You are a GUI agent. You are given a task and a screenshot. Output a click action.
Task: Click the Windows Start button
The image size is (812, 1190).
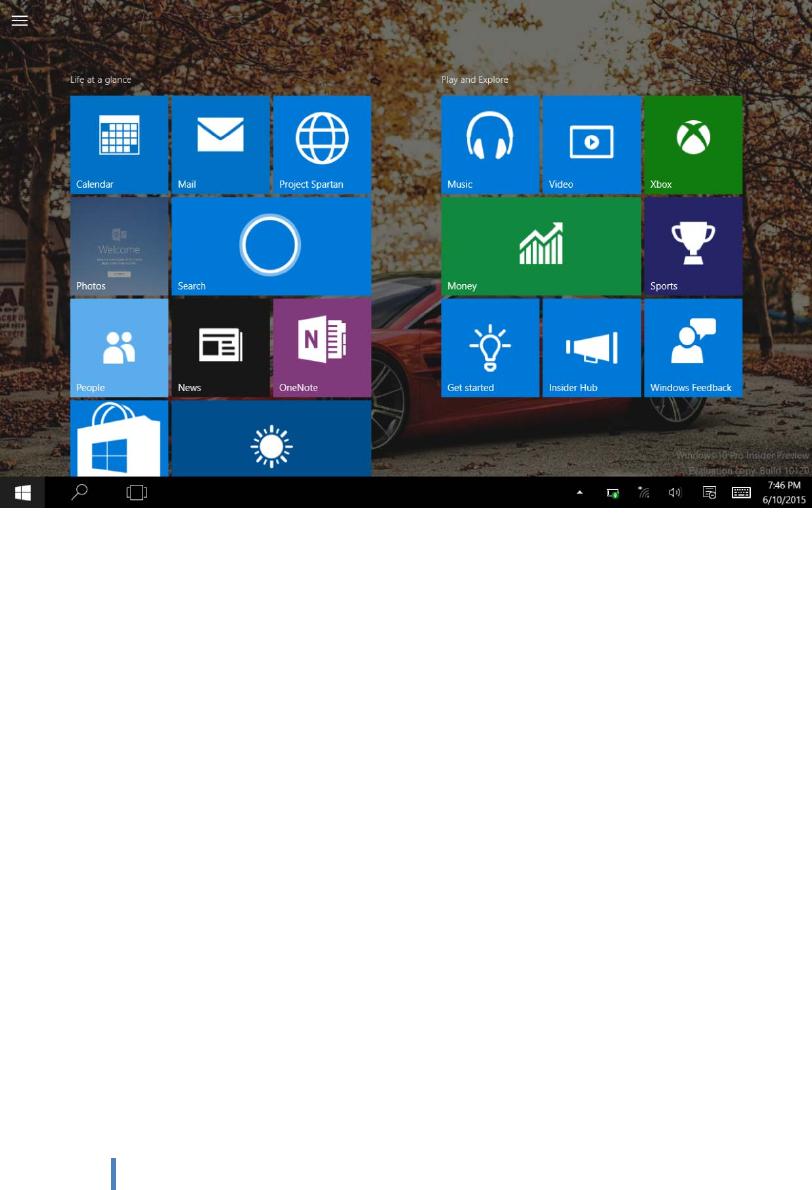(23, 493)
